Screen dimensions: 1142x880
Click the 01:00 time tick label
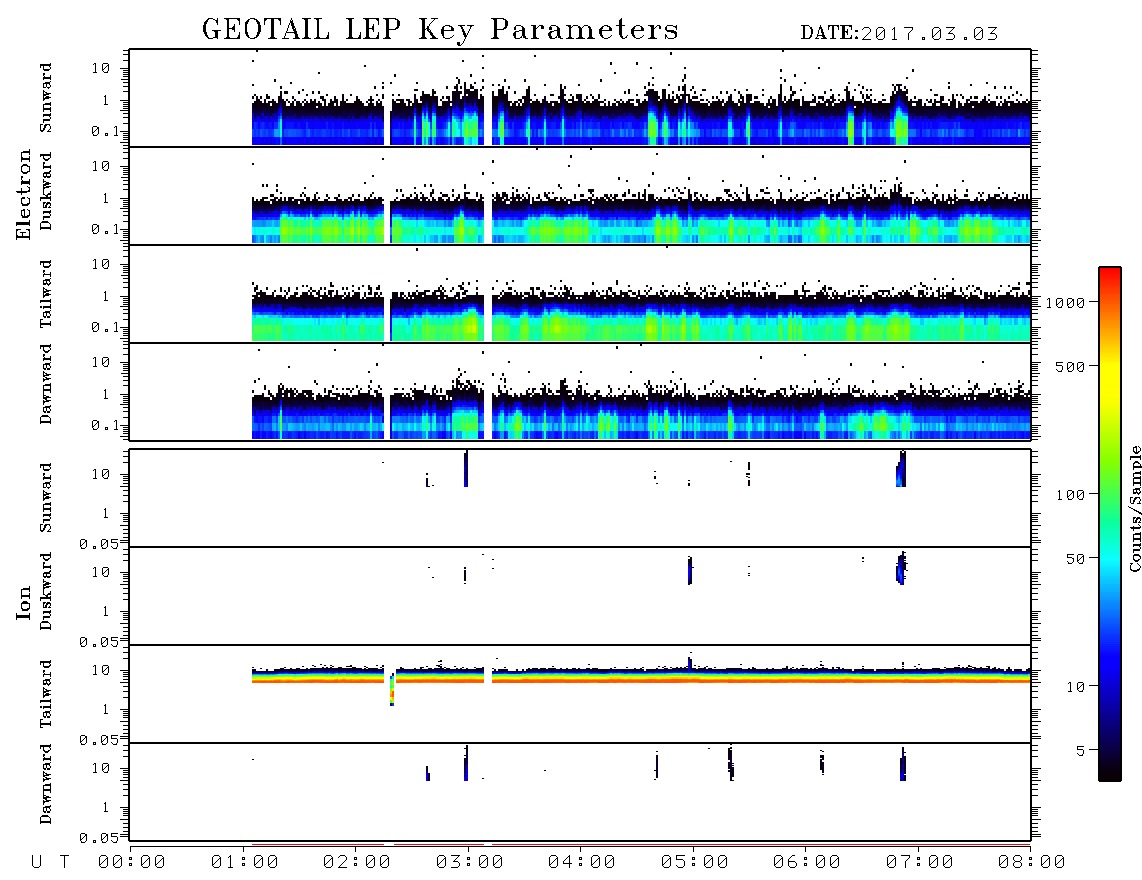coord(245,863)
